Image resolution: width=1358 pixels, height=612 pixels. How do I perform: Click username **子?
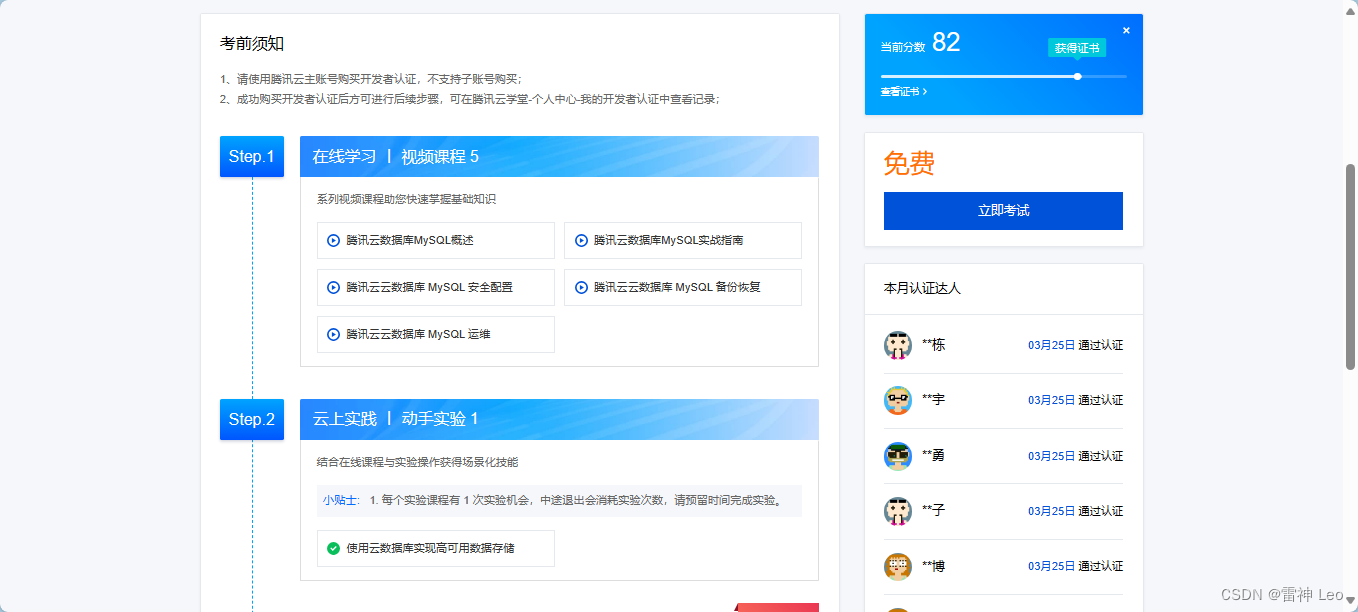click(933, 511)
